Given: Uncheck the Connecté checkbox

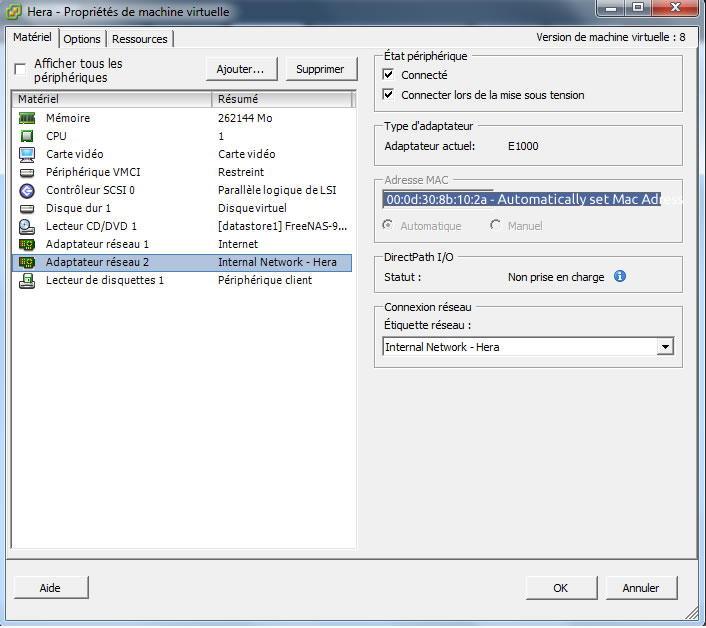Looking at the screenshot, I should tap(388, 74).
